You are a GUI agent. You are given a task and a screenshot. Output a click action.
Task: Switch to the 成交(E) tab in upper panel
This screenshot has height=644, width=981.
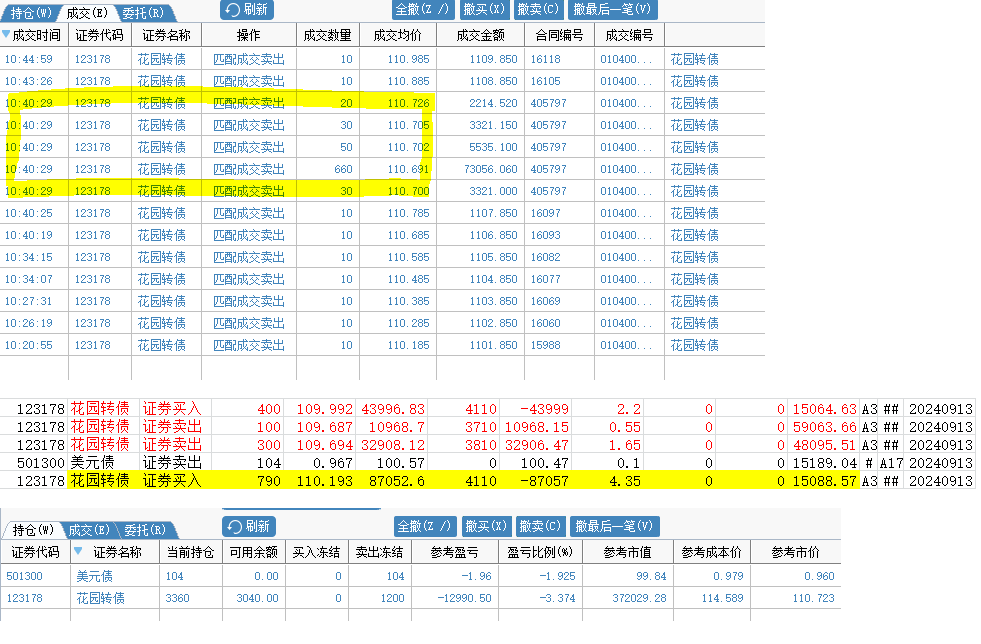click(x=87, y=13)
